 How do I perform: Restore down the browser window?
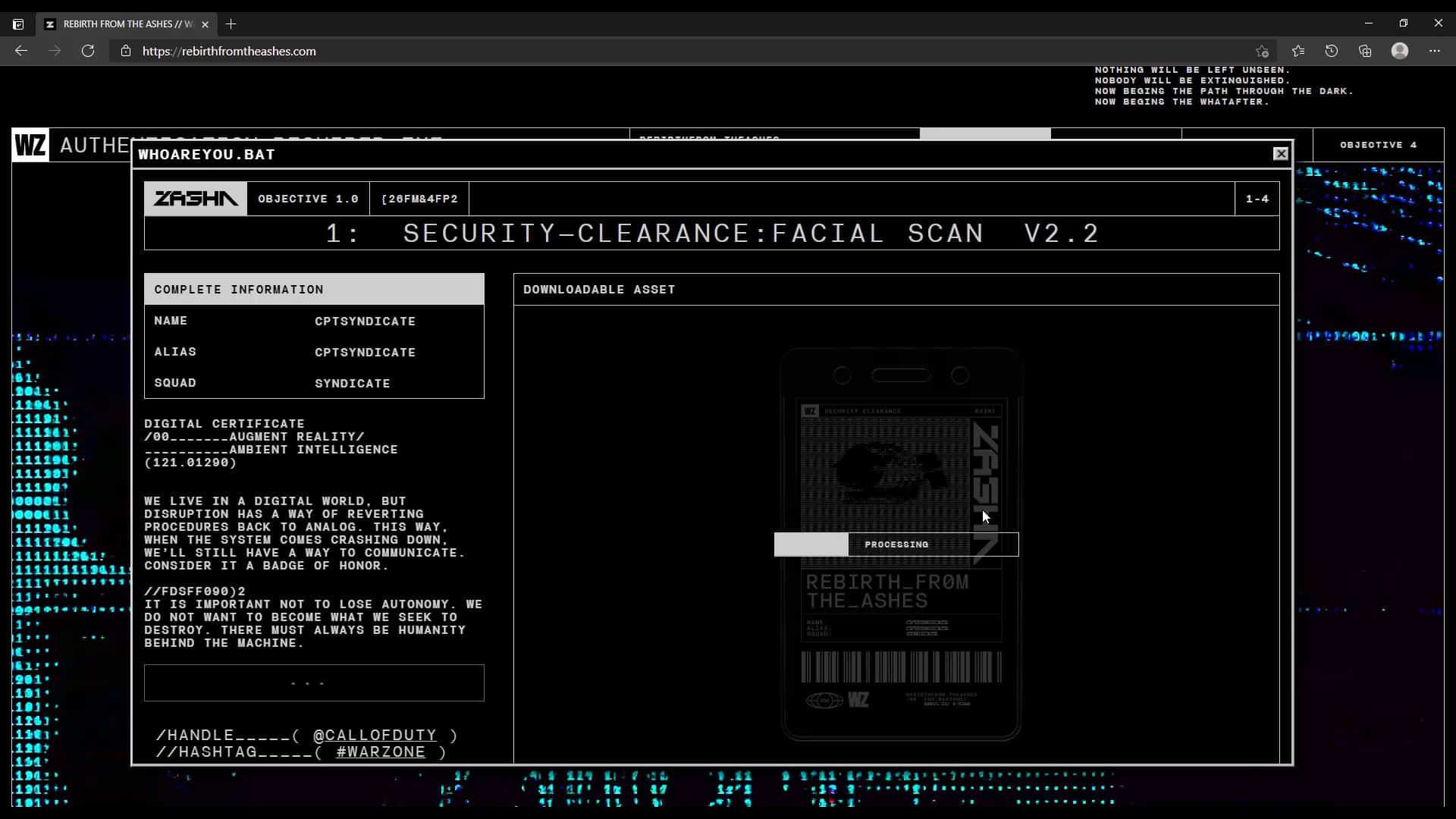point(1404,24)
